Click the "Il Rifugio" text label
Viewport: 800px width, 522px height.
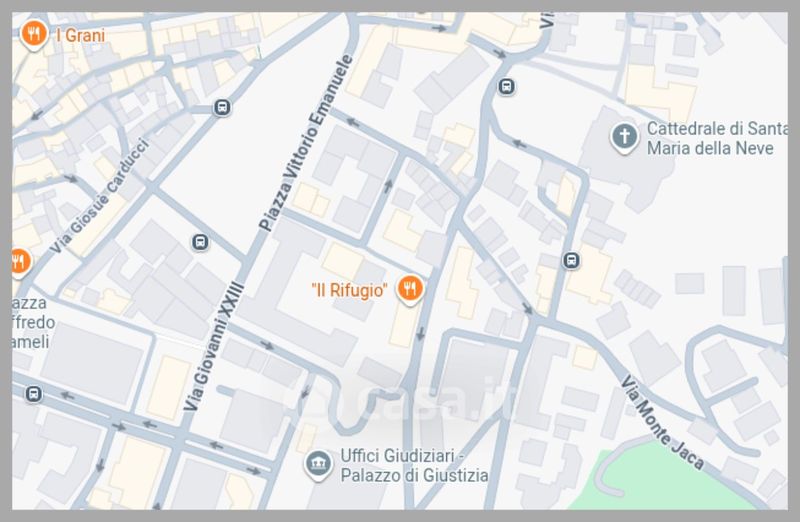[349, 290]
